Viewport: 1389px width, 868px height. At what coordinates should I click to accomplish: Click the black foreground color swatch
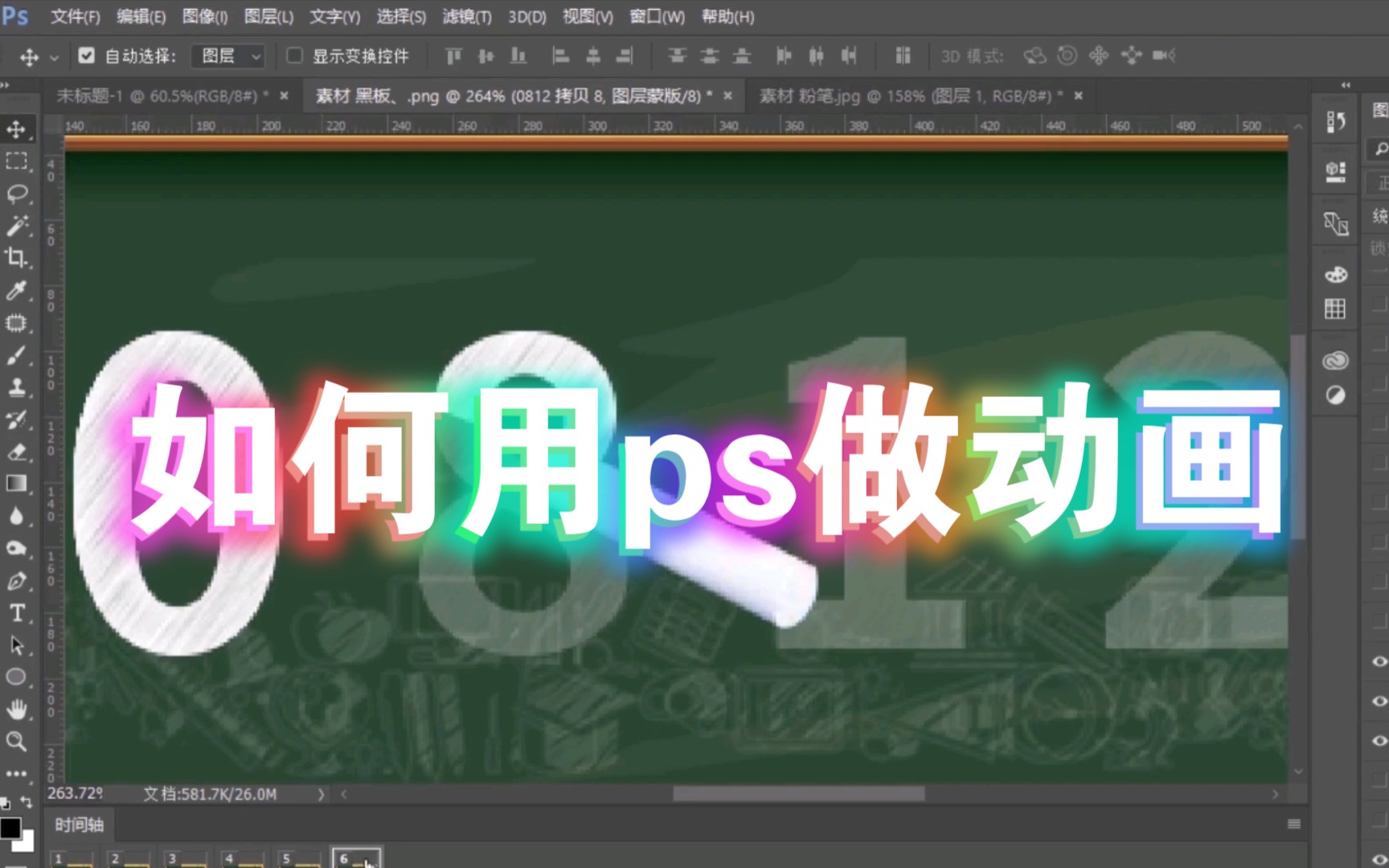10,827
